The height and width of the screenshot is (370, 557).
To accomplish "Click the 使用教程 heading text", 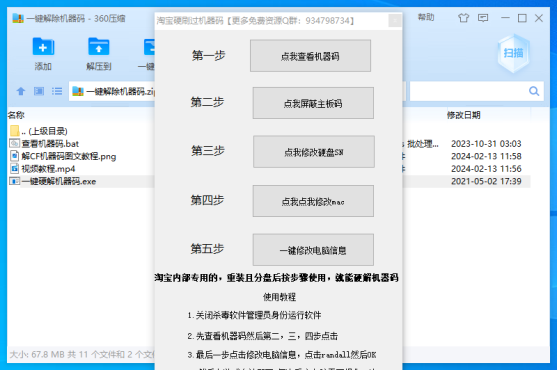I will click(x=279, y=296).
